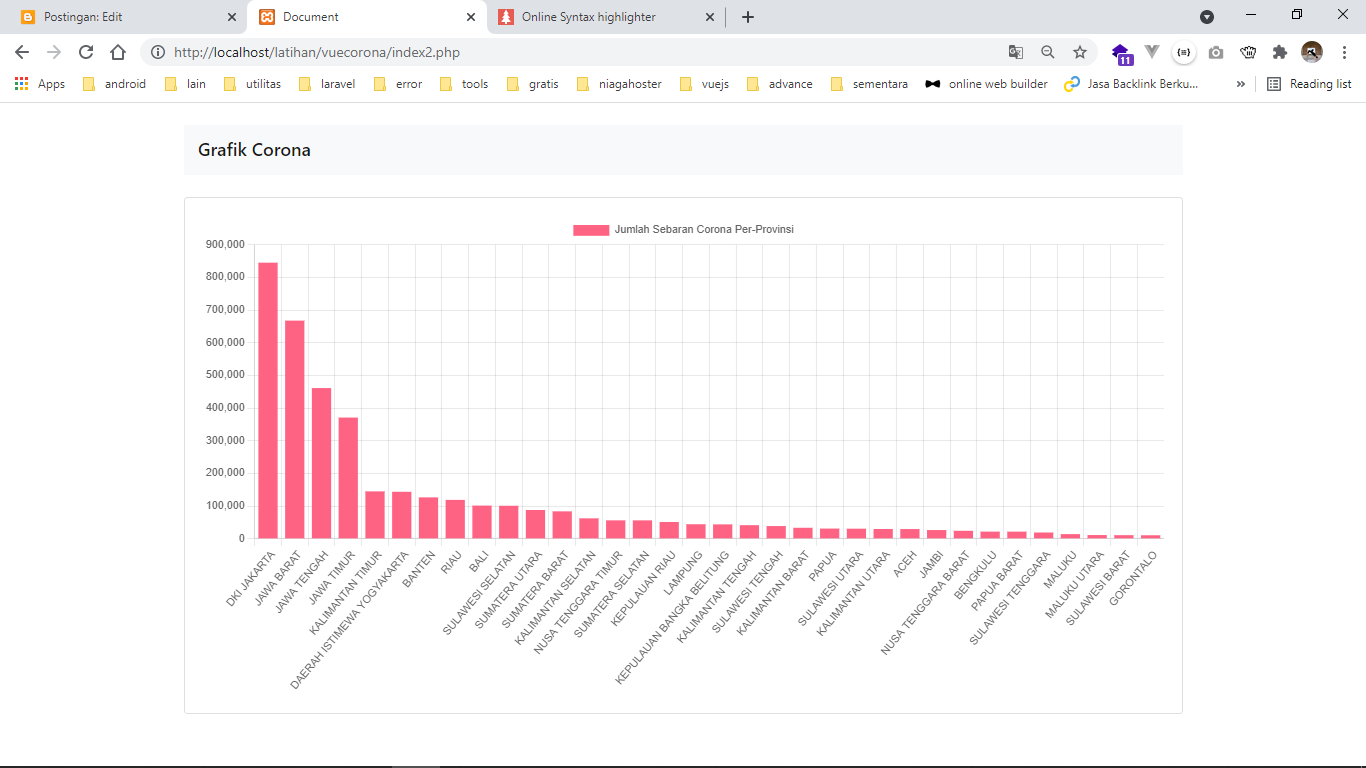Open the vuejs bookmarks folder
1366x768 pixels.
coord(713,84)
